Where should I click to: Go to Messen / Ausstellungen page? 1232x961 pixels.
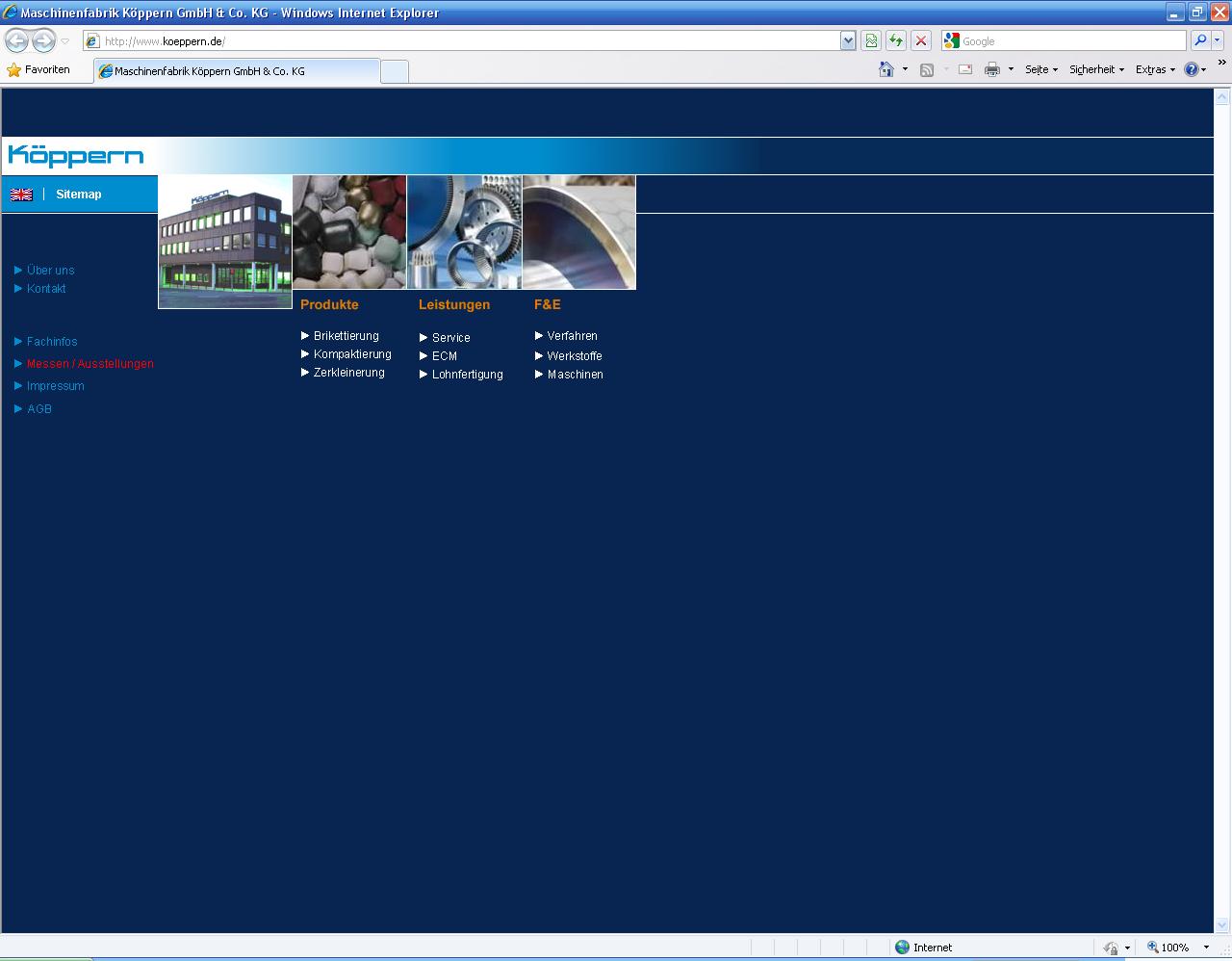pyautogui.click(x=90, y=364)
